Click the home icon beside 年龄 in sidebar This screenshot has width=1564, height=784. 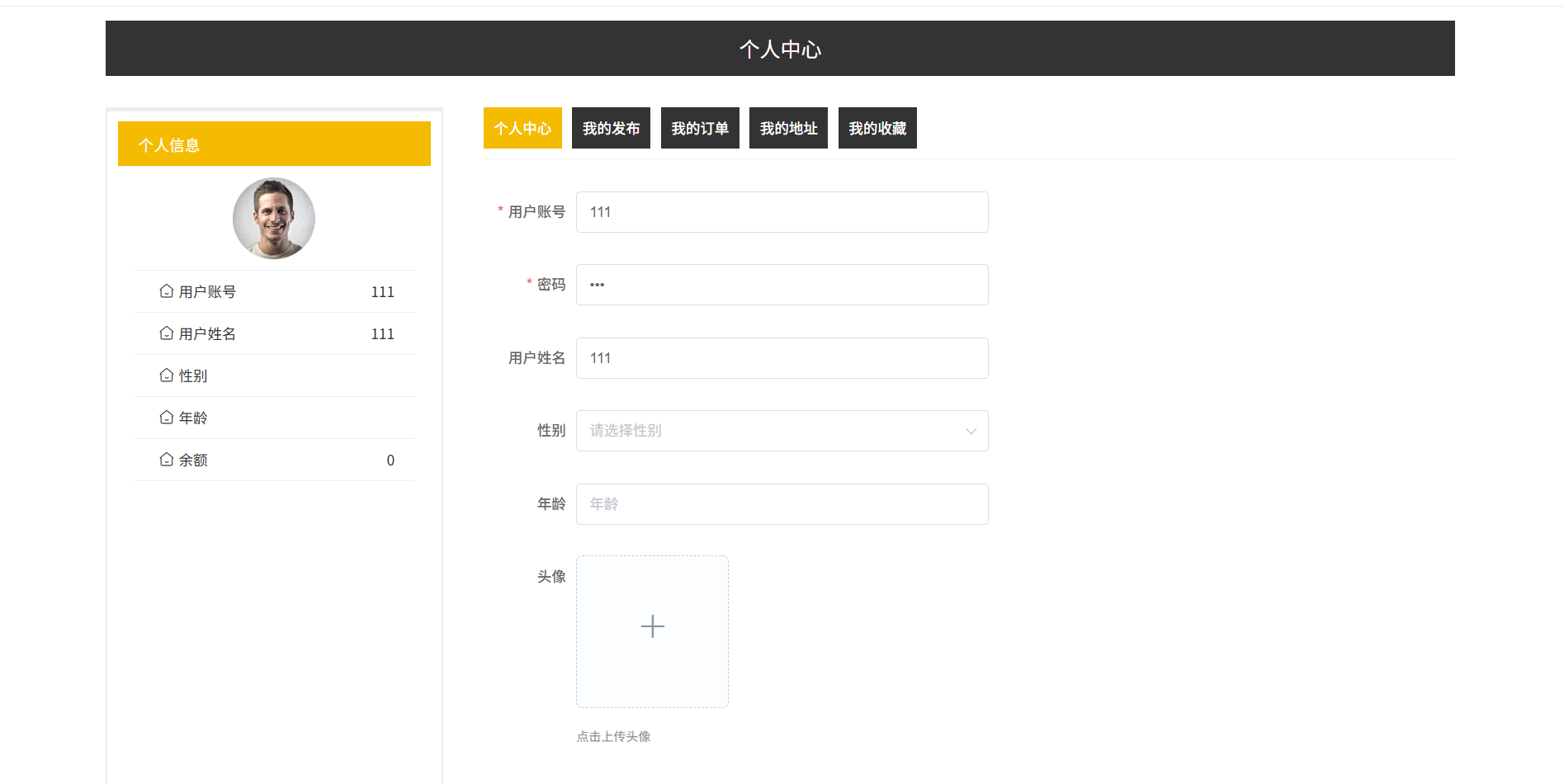(x=167, y=418)
